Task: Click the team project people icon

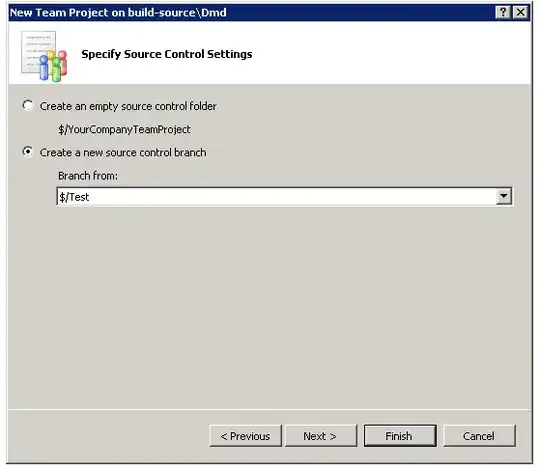Action: [44, 56]
